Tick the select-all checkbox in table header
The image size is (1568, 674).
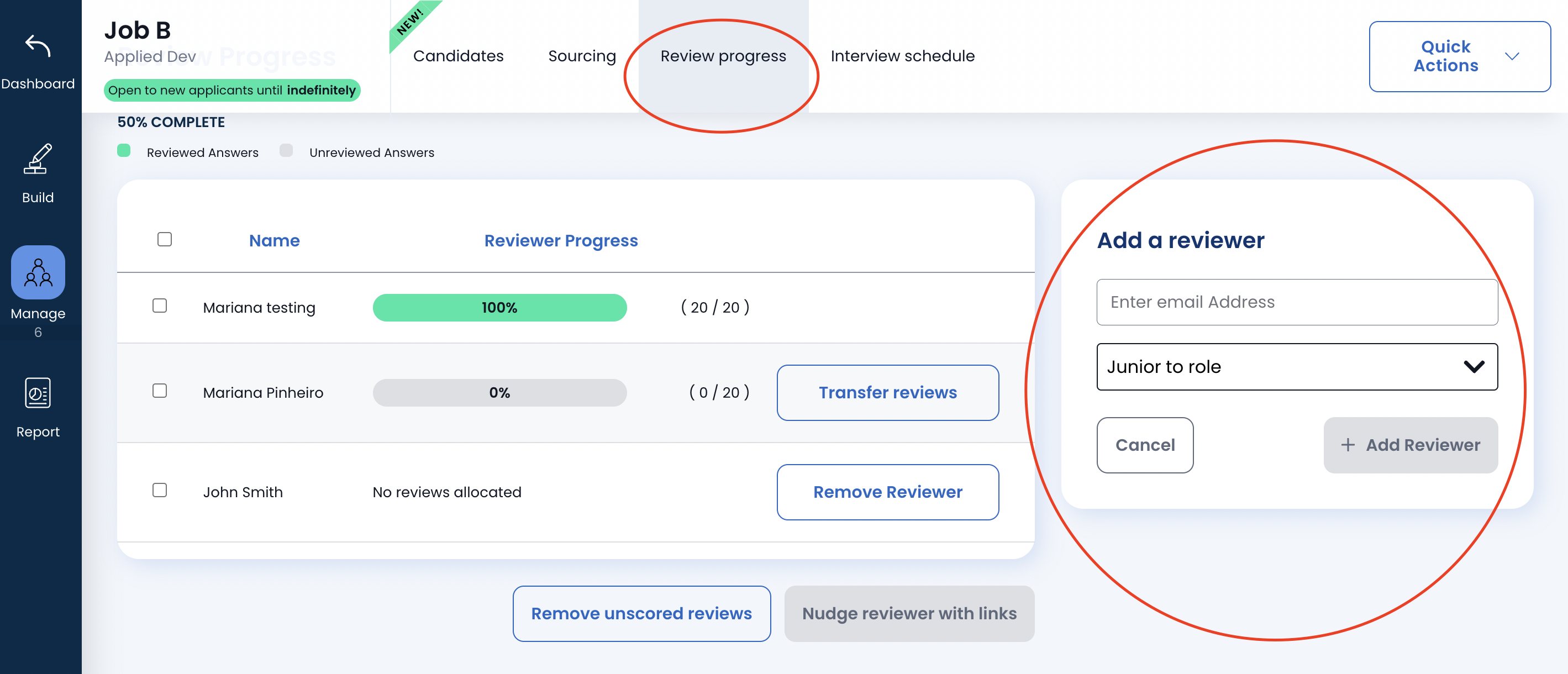click(x=164, y=239)
